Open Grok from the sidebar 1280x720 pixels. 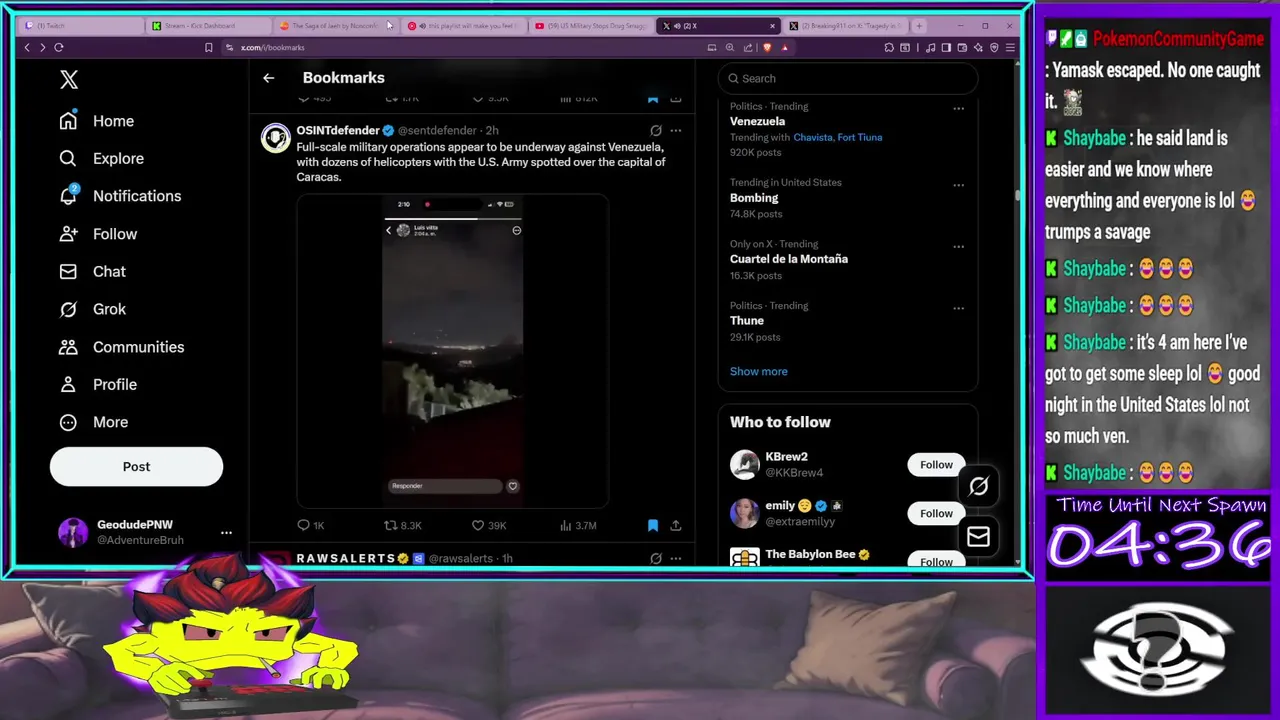coord(92,309)
